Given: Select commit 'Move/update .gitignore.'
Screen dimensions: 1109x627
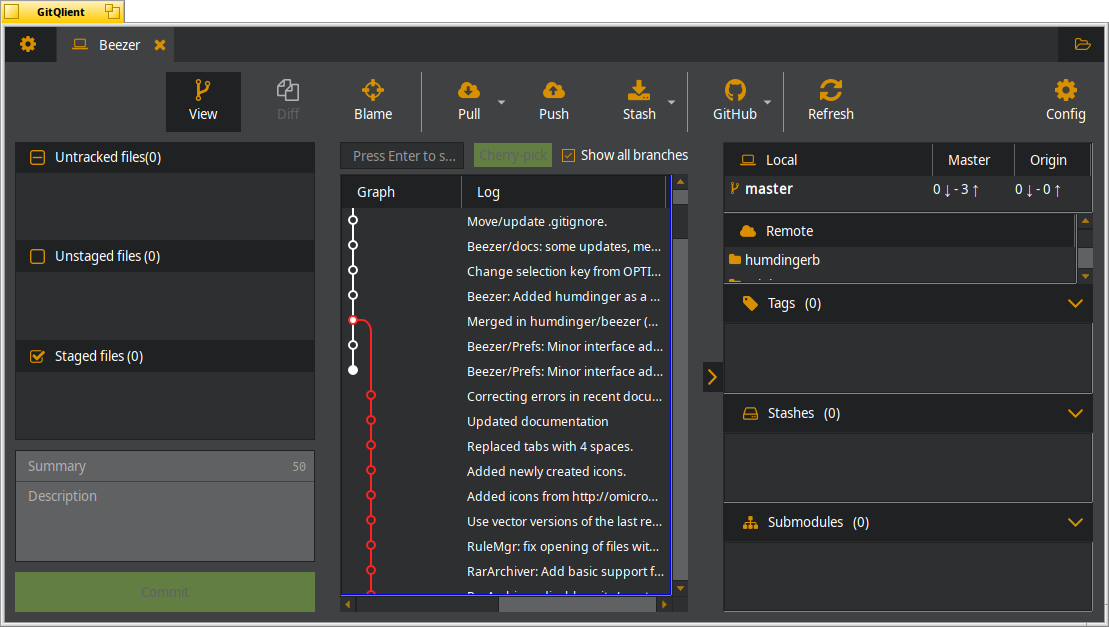Looking at the screenshot, I should (x=537, y=221).
